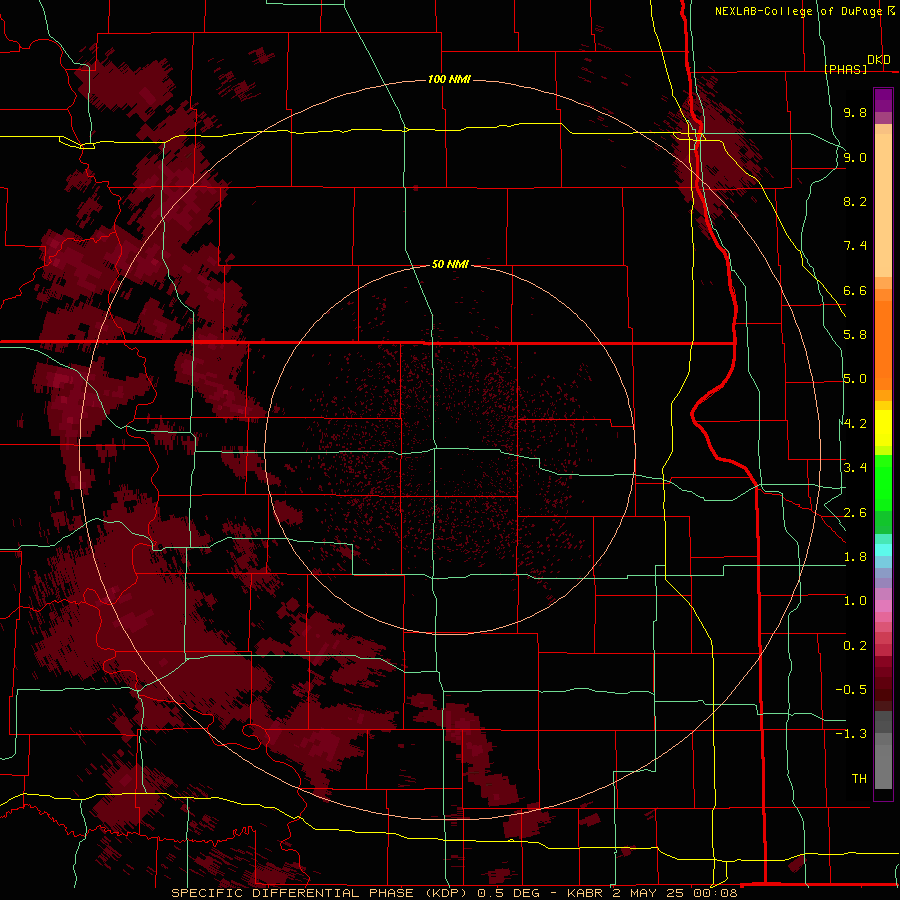900x900 pixels.
Task: Click the DKD label above the color scale
Action: click(879, 60)
